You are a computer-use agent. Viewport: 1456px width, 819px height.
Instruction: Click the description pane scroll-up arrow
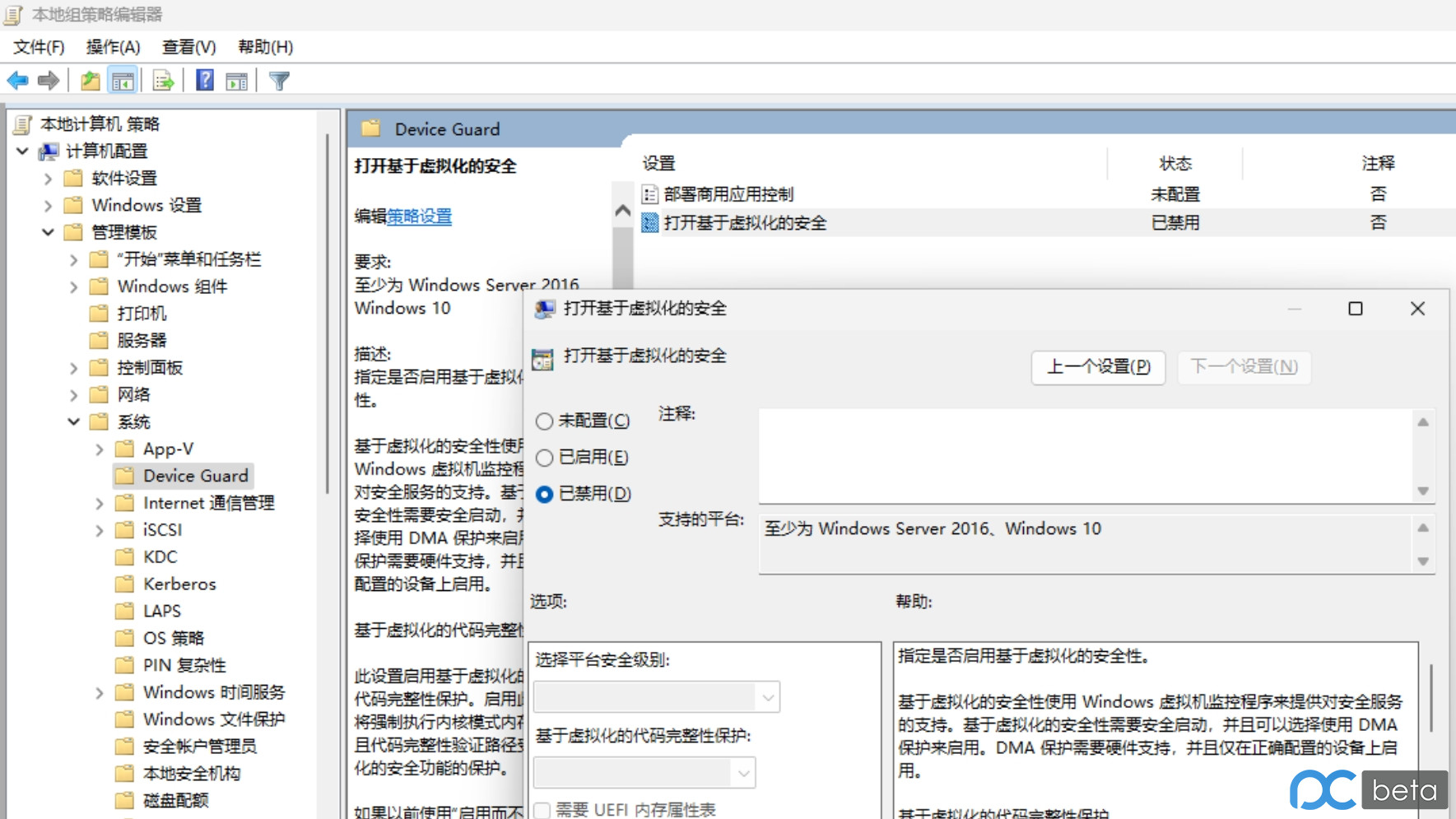pos(623,211)
